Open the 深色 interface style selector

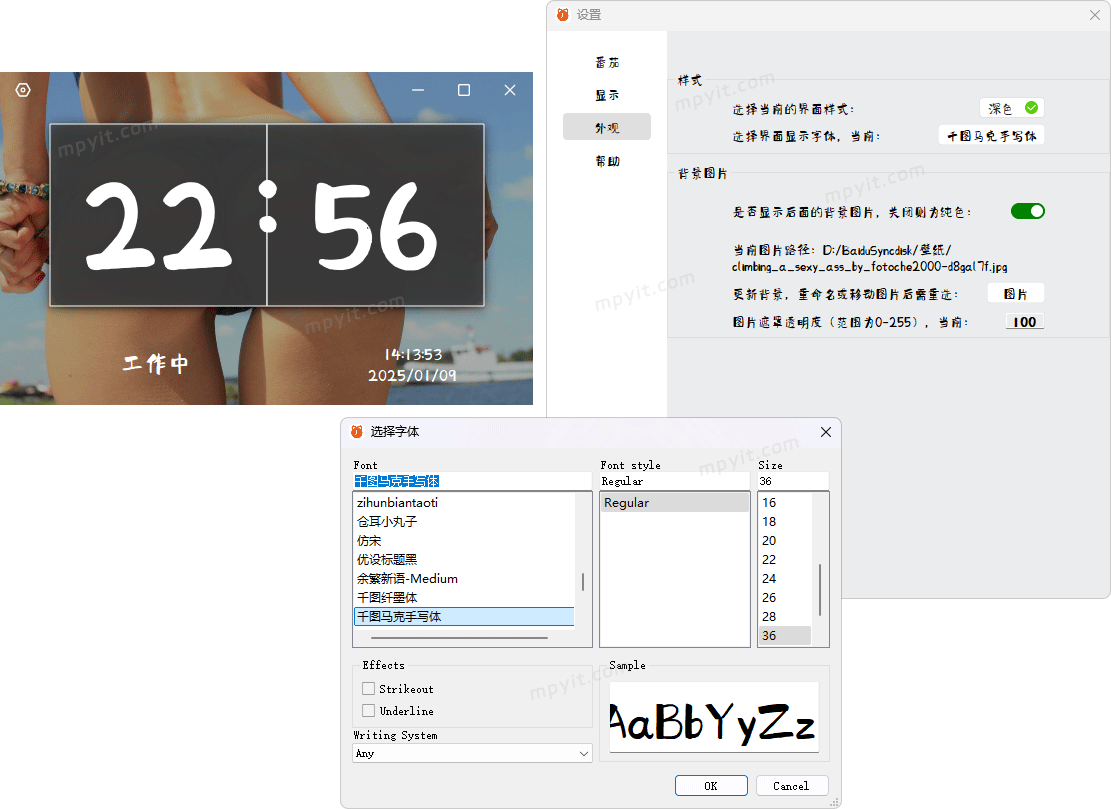click(1013, 108)
